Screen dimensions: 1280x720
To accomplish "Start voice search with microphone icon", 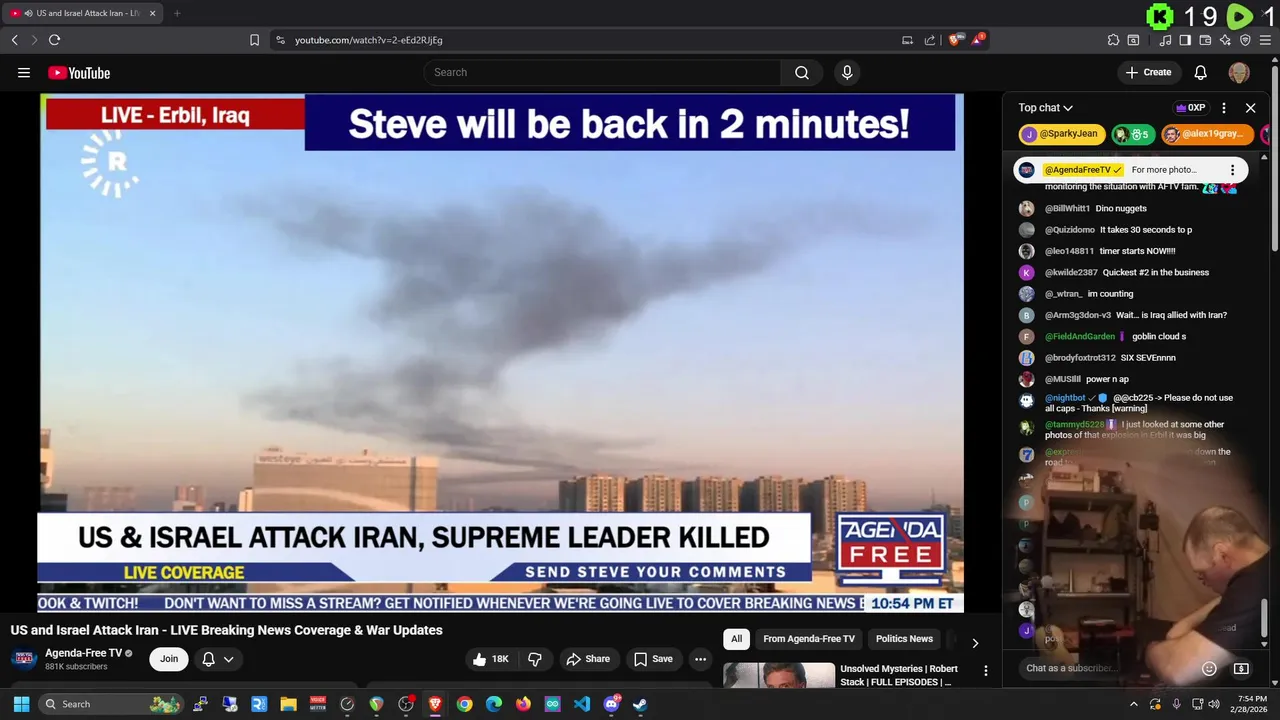I will (x=847, y=72).
